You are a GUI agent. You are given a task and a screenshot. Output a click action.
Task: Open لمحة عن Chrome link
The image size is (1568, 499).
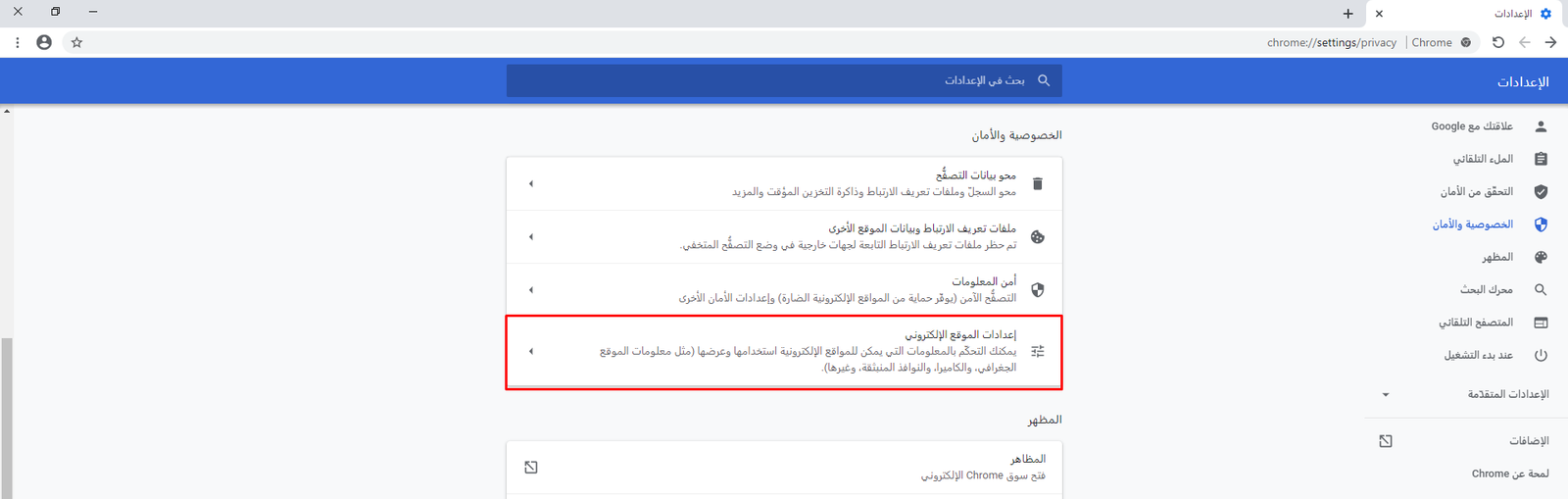(x=1509, y=474)
